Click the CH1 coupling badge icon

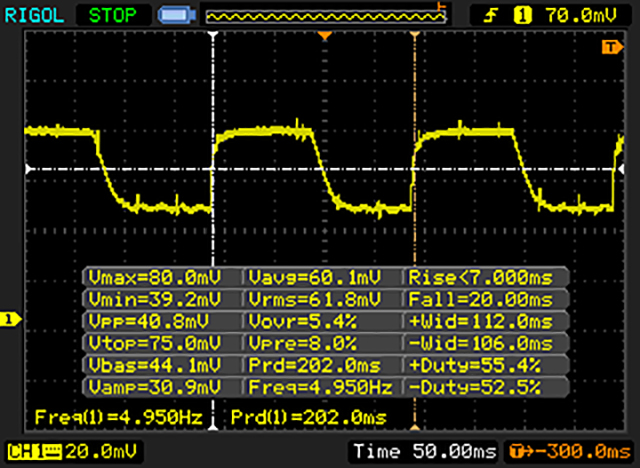pos(34,452)
